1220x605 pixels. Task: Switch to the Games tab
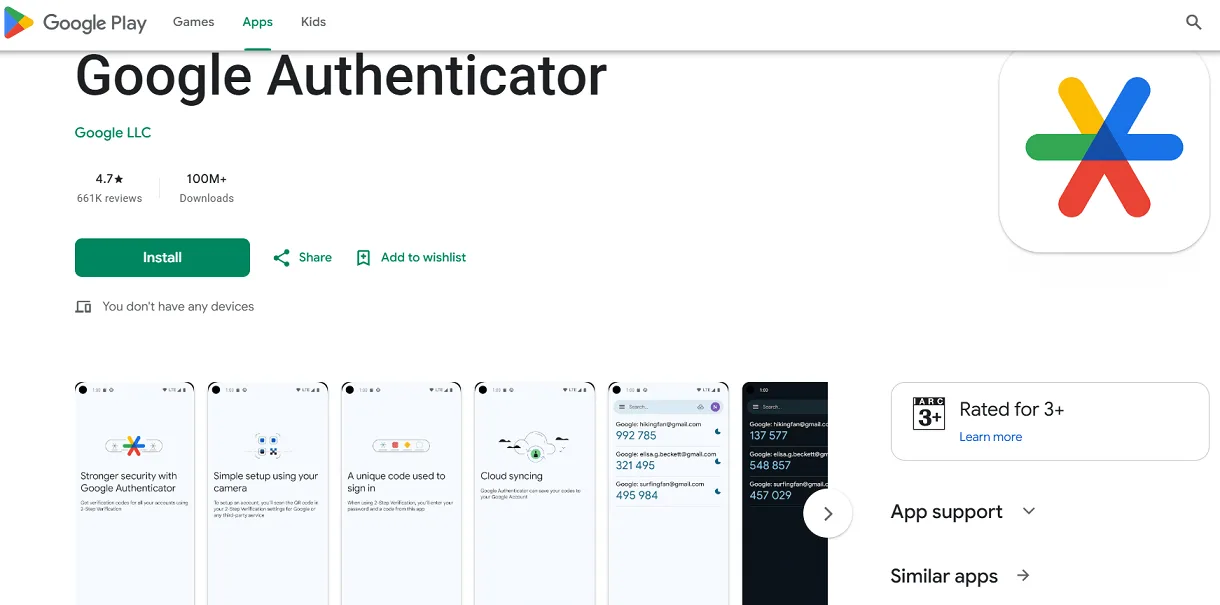click(194, 22)
